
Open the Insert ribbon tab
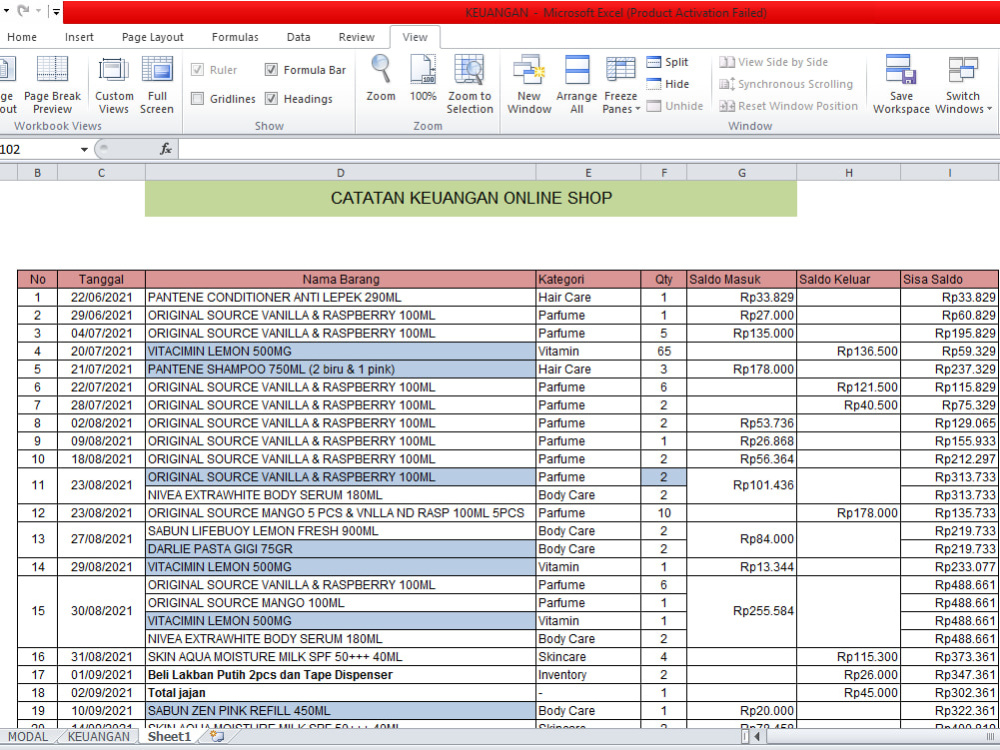tap(79, 37)
